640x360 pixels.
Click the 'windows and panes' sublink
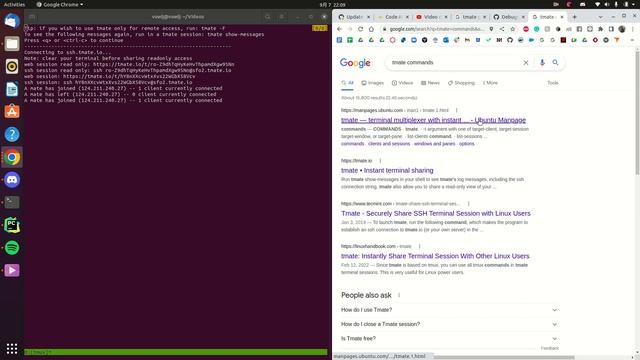pos(434,144)
